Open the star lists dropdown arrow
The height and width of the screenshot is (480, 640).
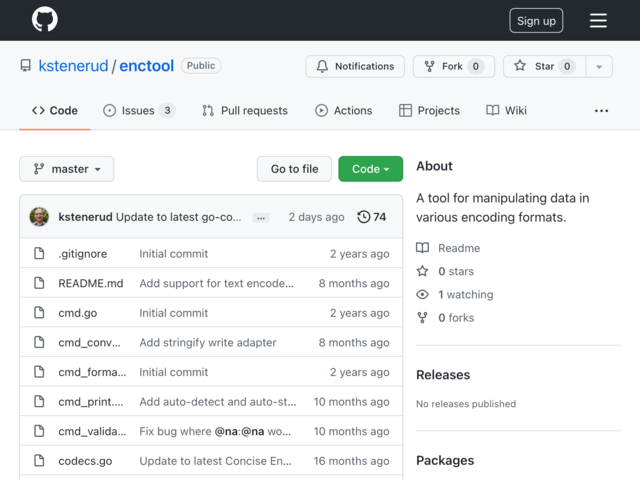[x=599, y=66]
